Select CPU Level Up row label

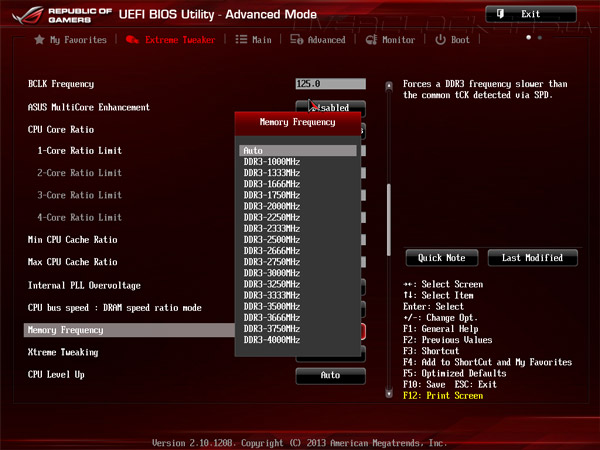click(56, 375)
